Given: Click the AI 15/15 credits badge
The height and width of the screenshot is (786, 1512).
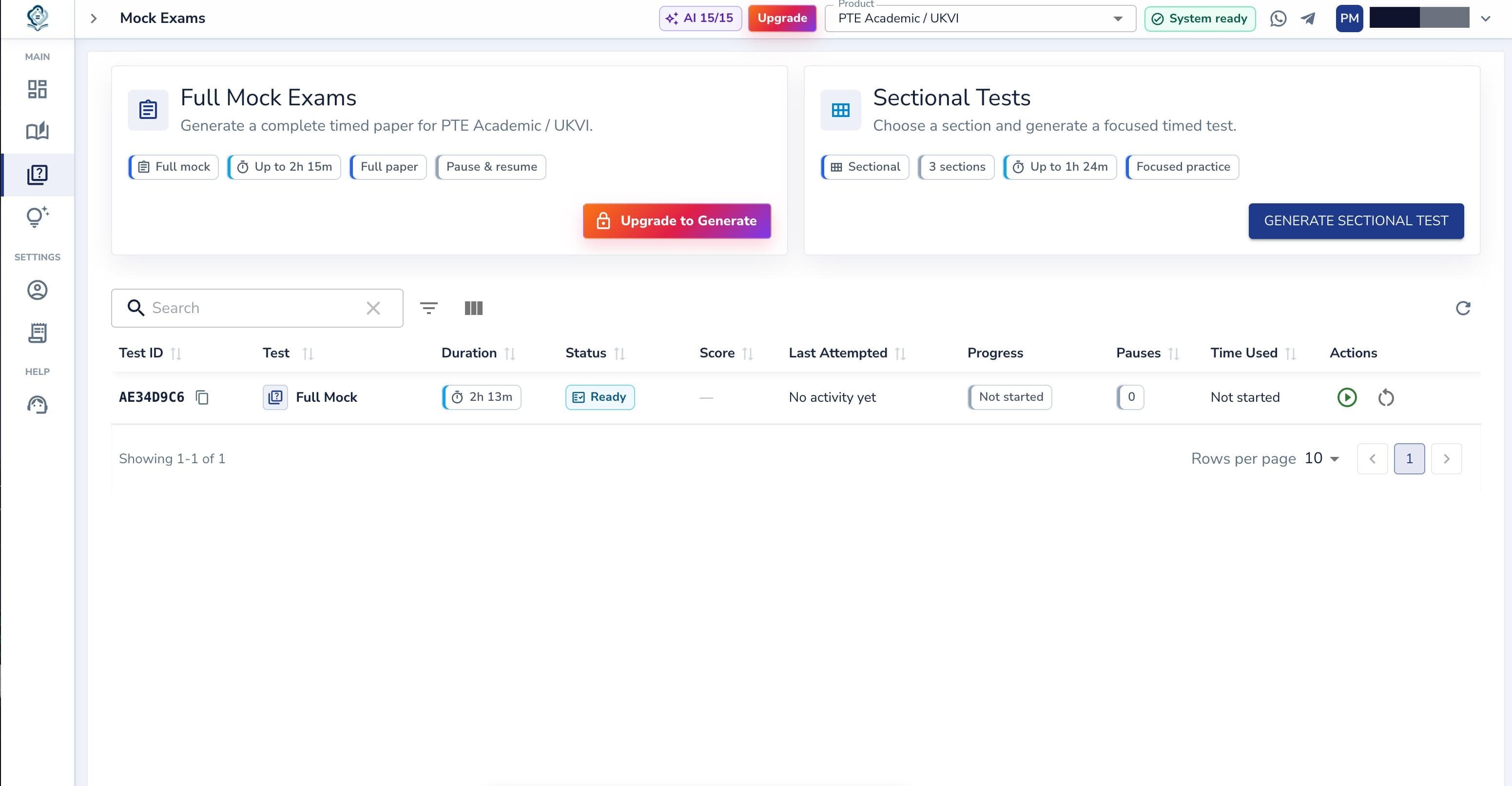Looking at the screenshot, I should (x=700, y=18).
